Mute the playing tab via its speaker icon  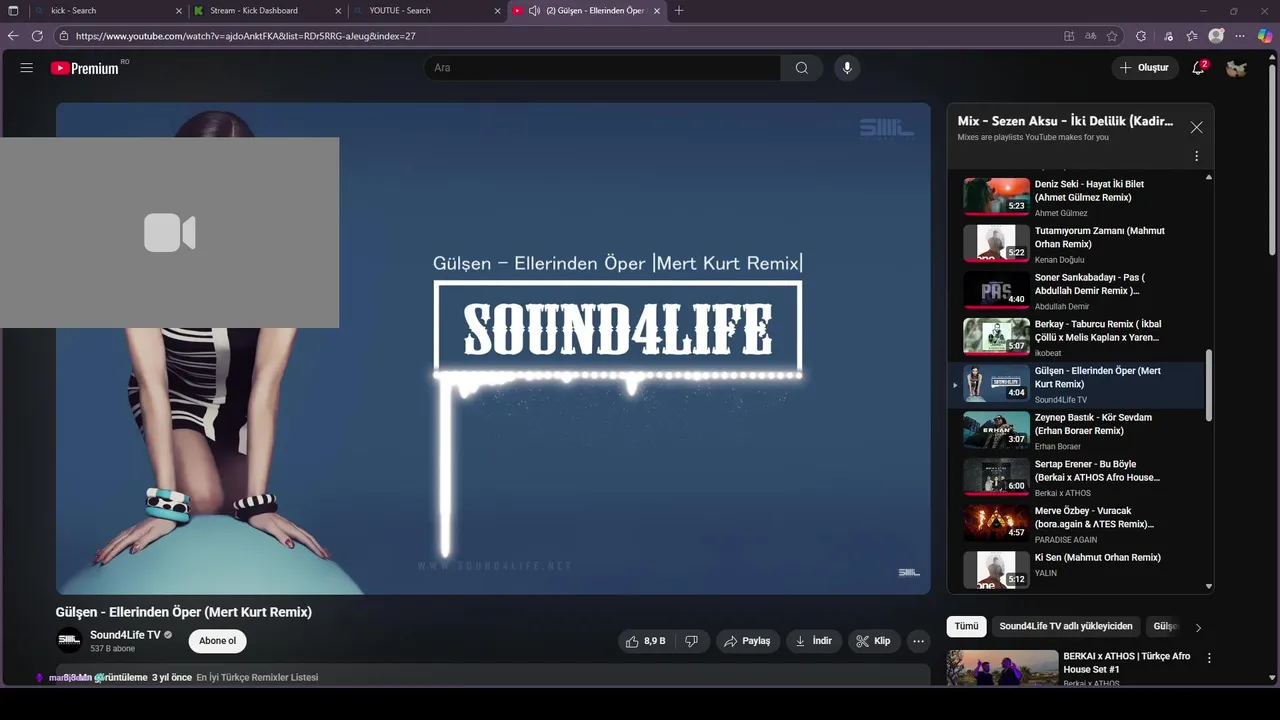point(534,10)
